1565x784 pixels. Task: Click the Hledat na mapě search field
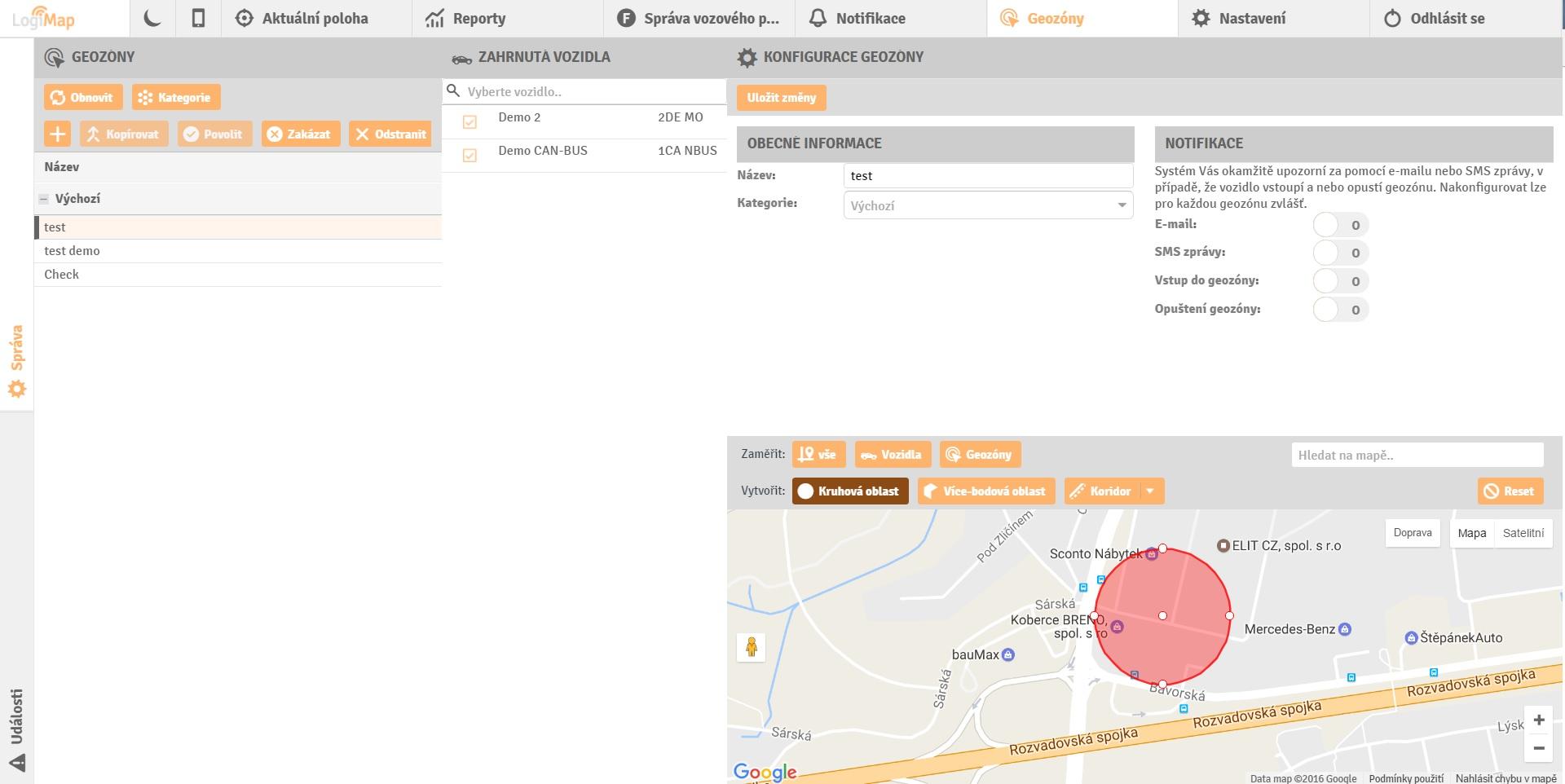[x=1417, y=455]
